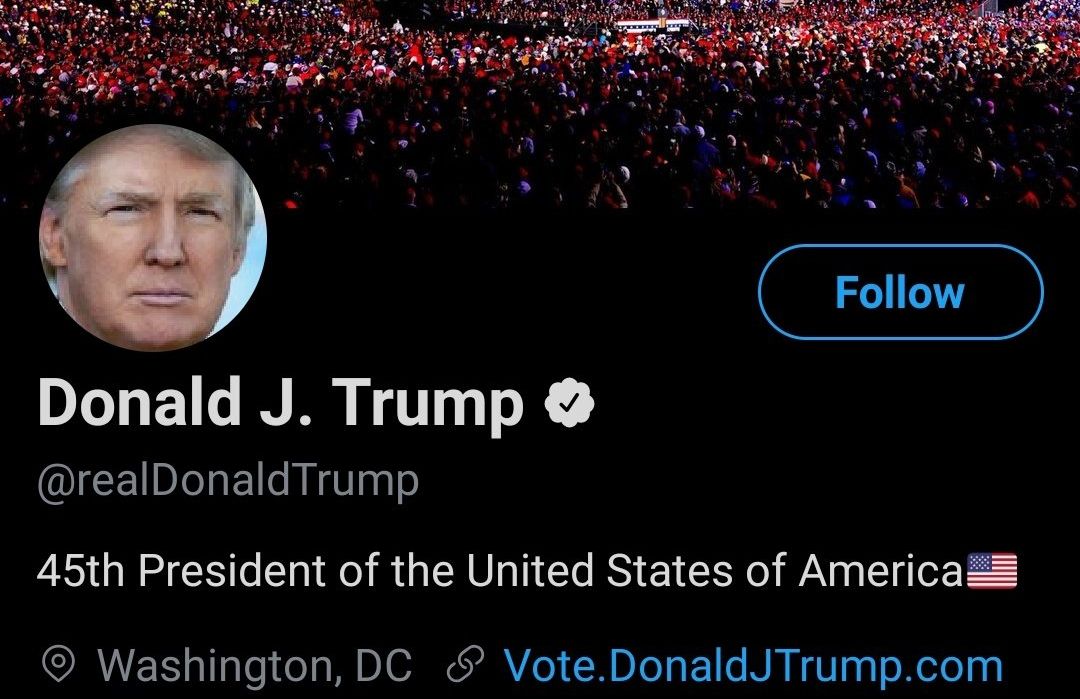The width and height of the screenshot is (1080, 699).
Task: Open the circular profile picture
Action: [x=153, y=238]
